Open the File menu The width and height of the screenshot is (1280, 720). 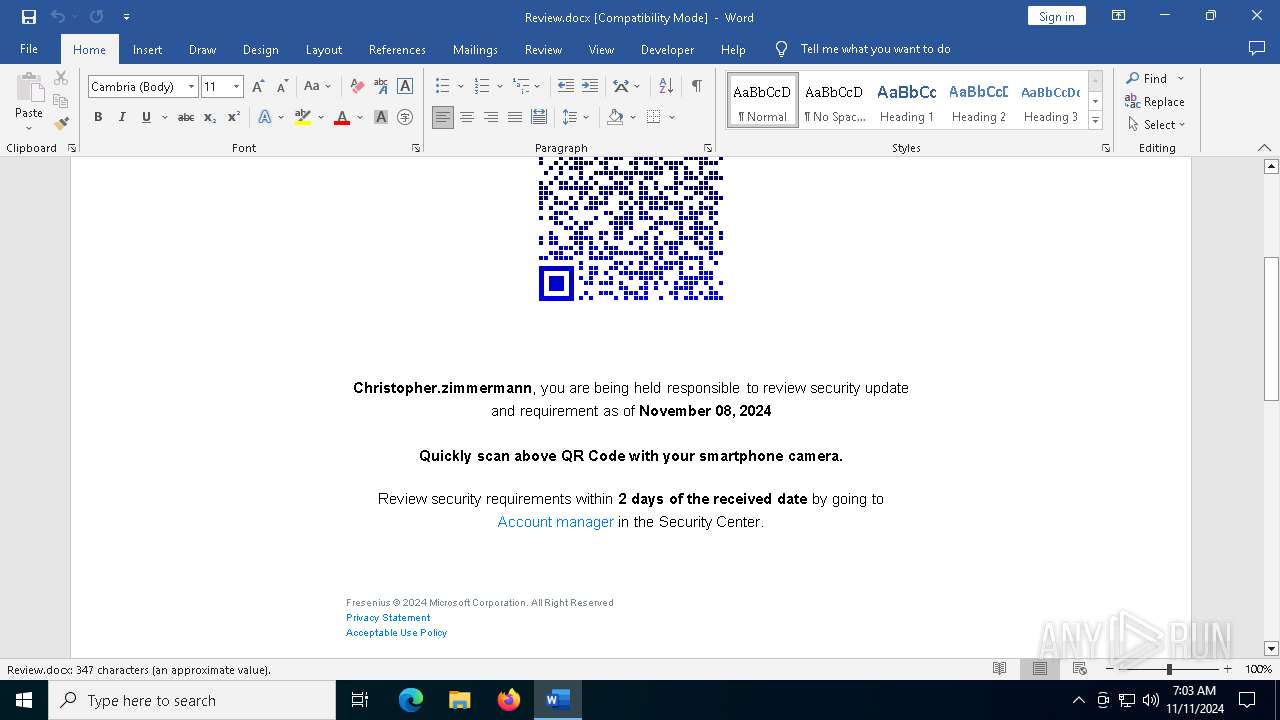tap(29, 49)
